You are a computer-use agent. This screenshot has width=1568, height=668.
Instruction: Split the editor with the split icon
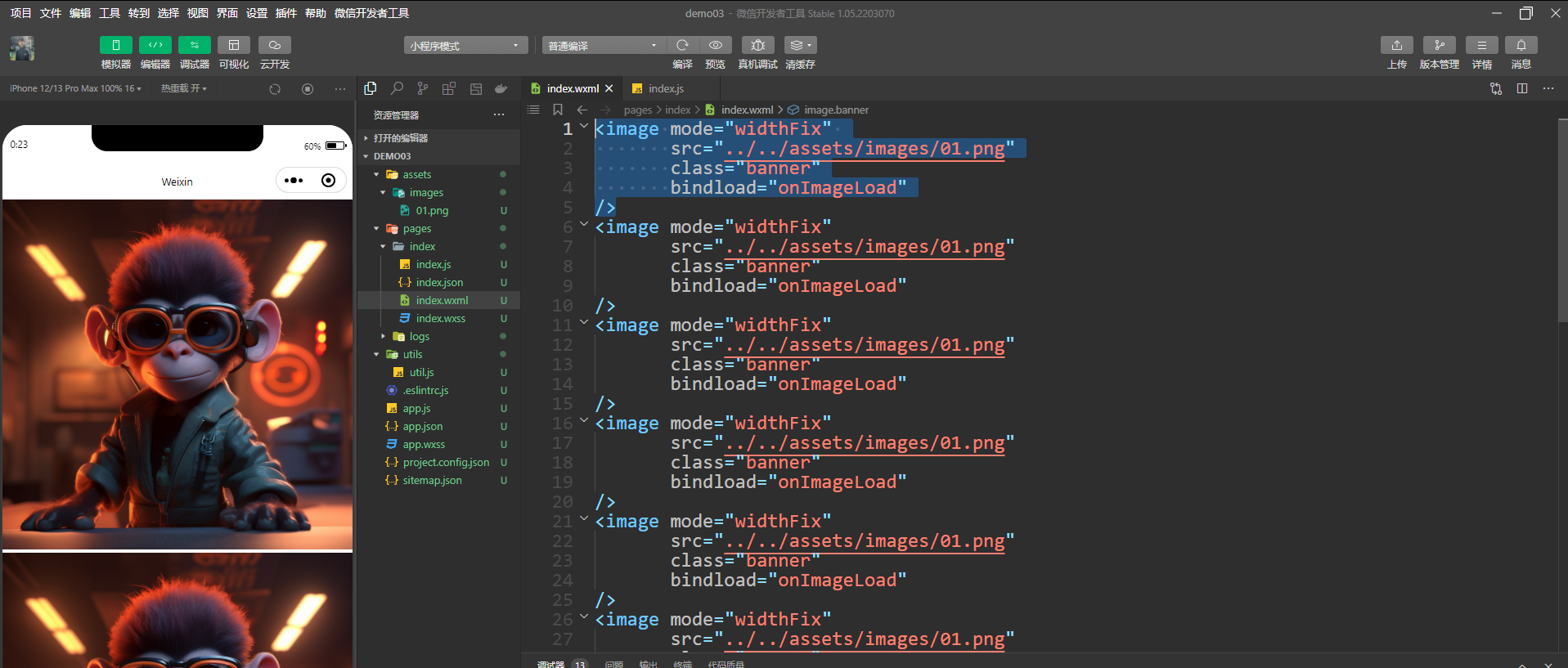tap(1522, 88)
